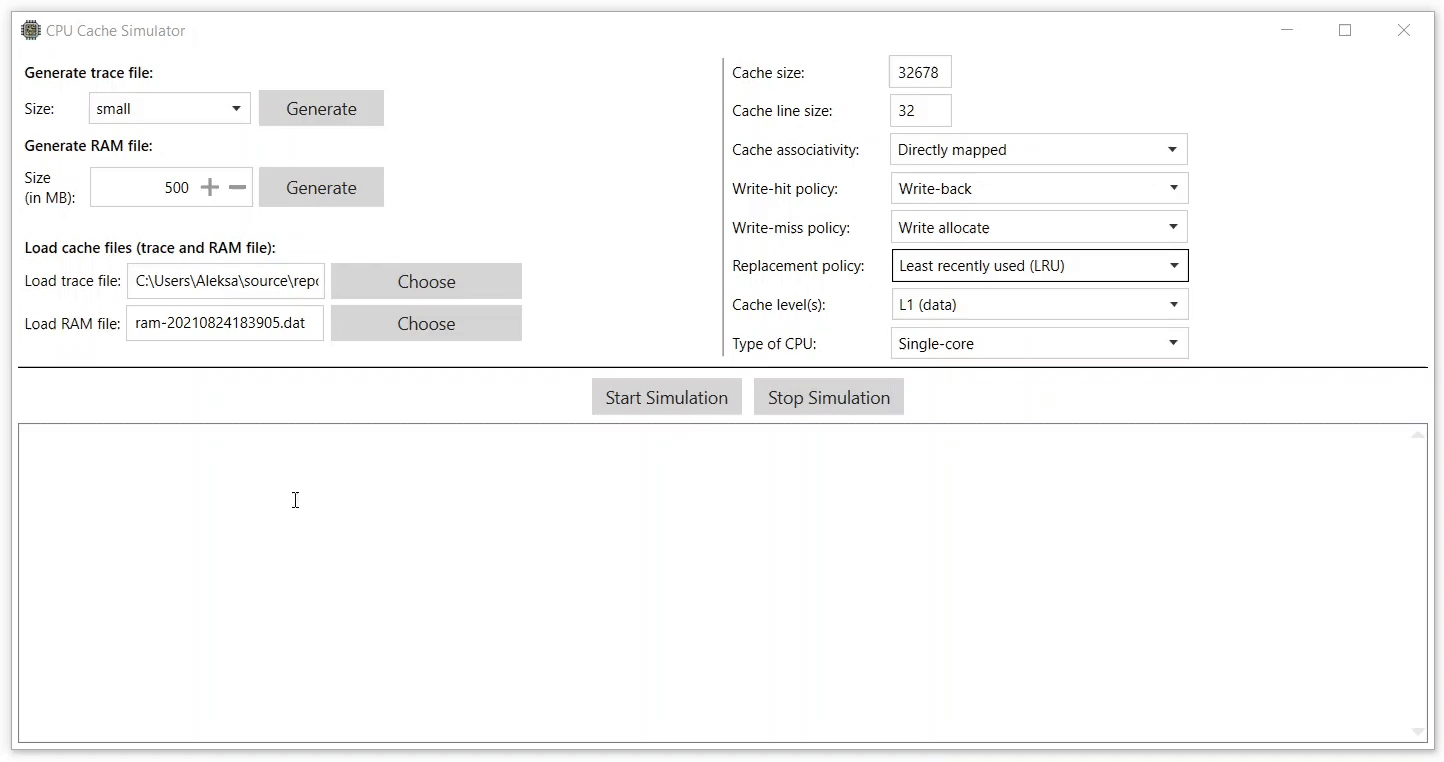The height and width of the screenshot is (762, 1444).
Task: Click the output area scroll-down arrow
Action: (1417, 732)
